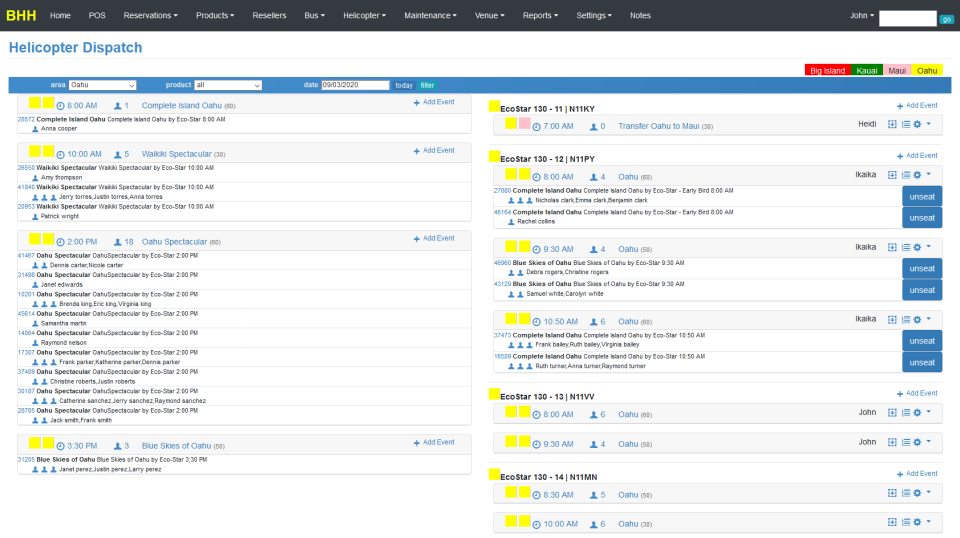Open list icon on N11MN 8:30 AM flight
Screen dimensions: 960x538
tap(906, 493)
